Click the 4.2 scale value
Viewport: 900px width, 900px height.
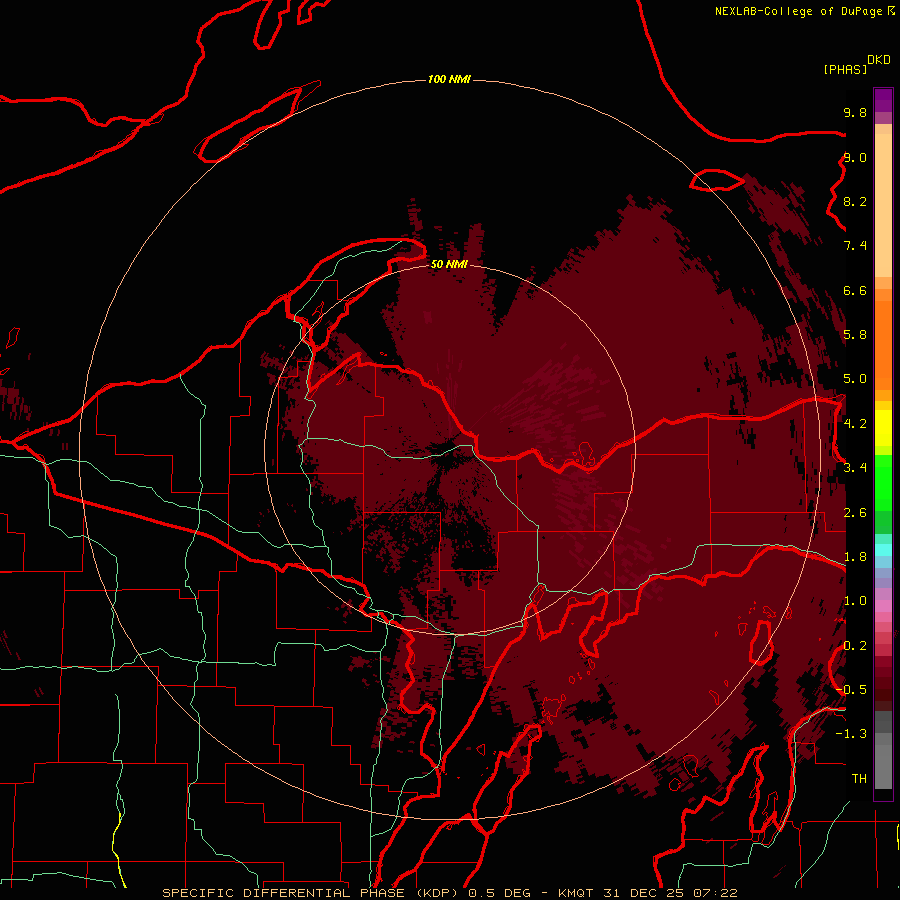(855, 424)
